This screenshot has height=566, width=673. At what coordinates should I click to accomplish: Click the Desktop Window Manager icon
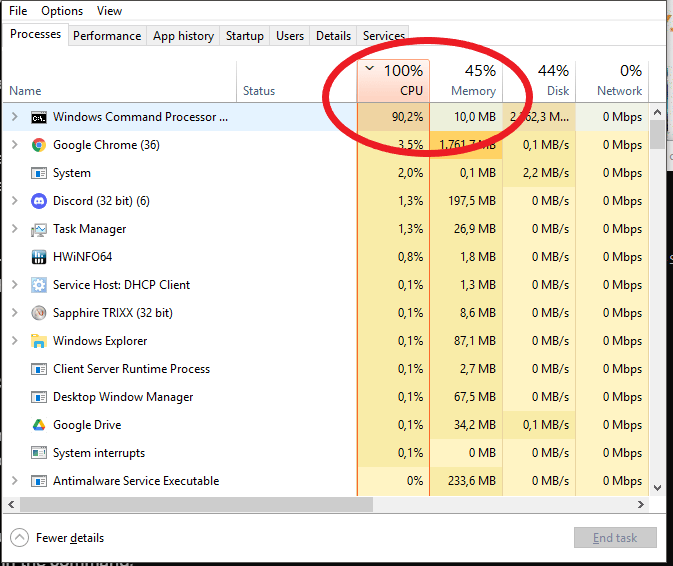(39, 397)
